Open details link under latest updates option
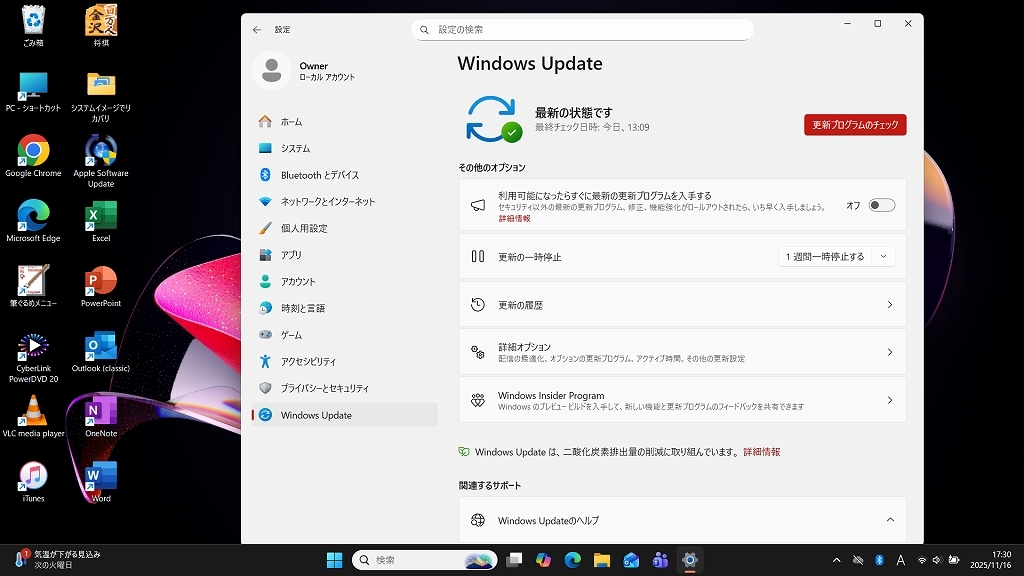The image size is (1024, 576). (514, 219)
